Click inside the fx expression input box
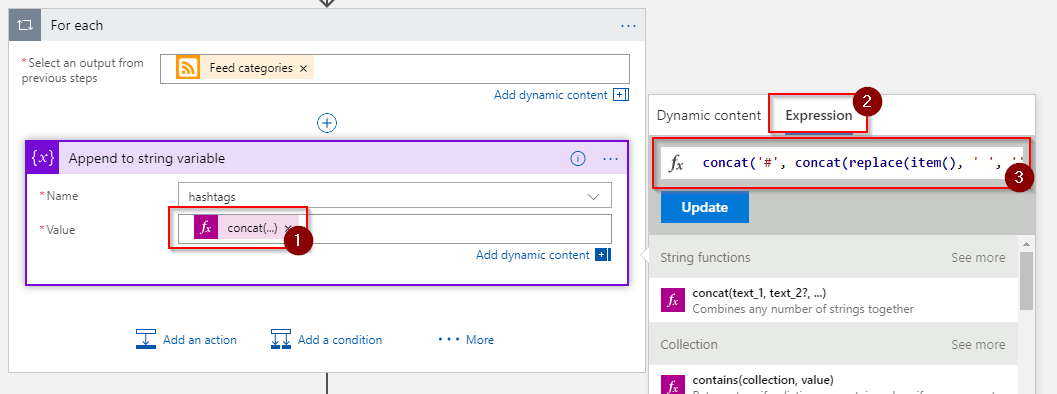1057x394 pixels. pyautogui.click(x=843, y=163)
